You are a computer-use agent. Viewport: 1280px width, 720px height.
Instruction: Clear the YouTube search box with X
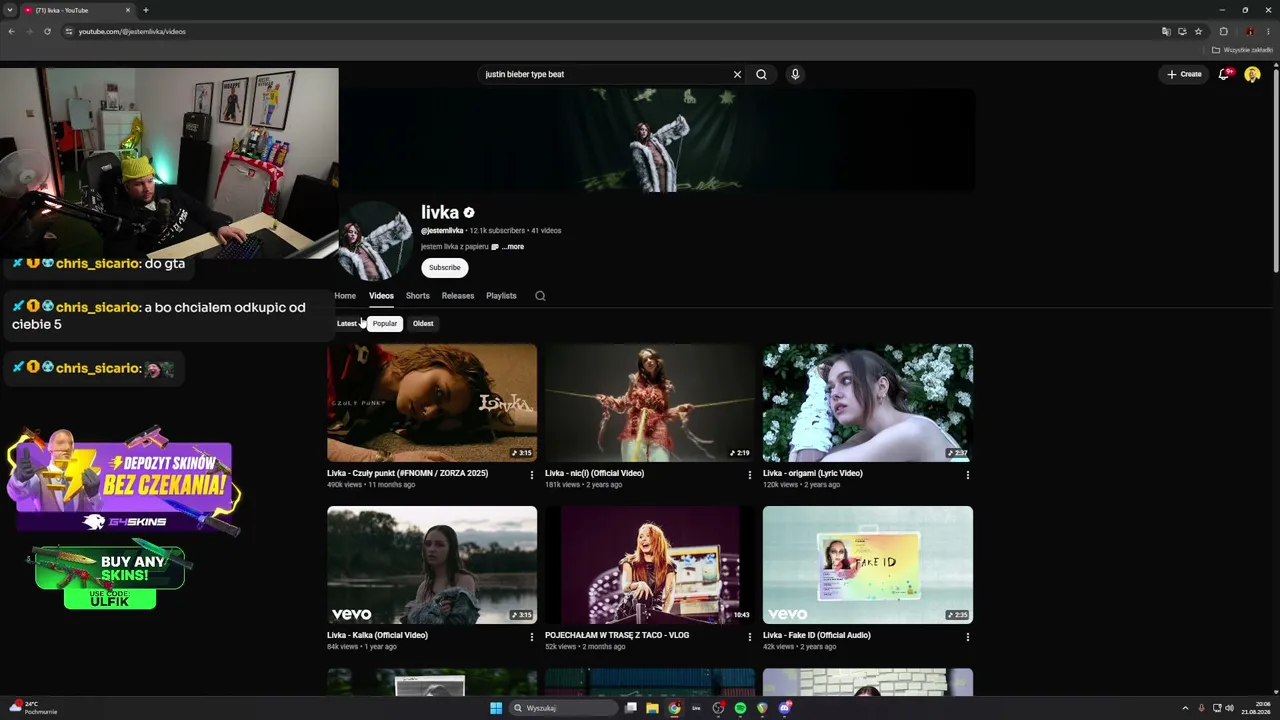(x=737, y=74)
